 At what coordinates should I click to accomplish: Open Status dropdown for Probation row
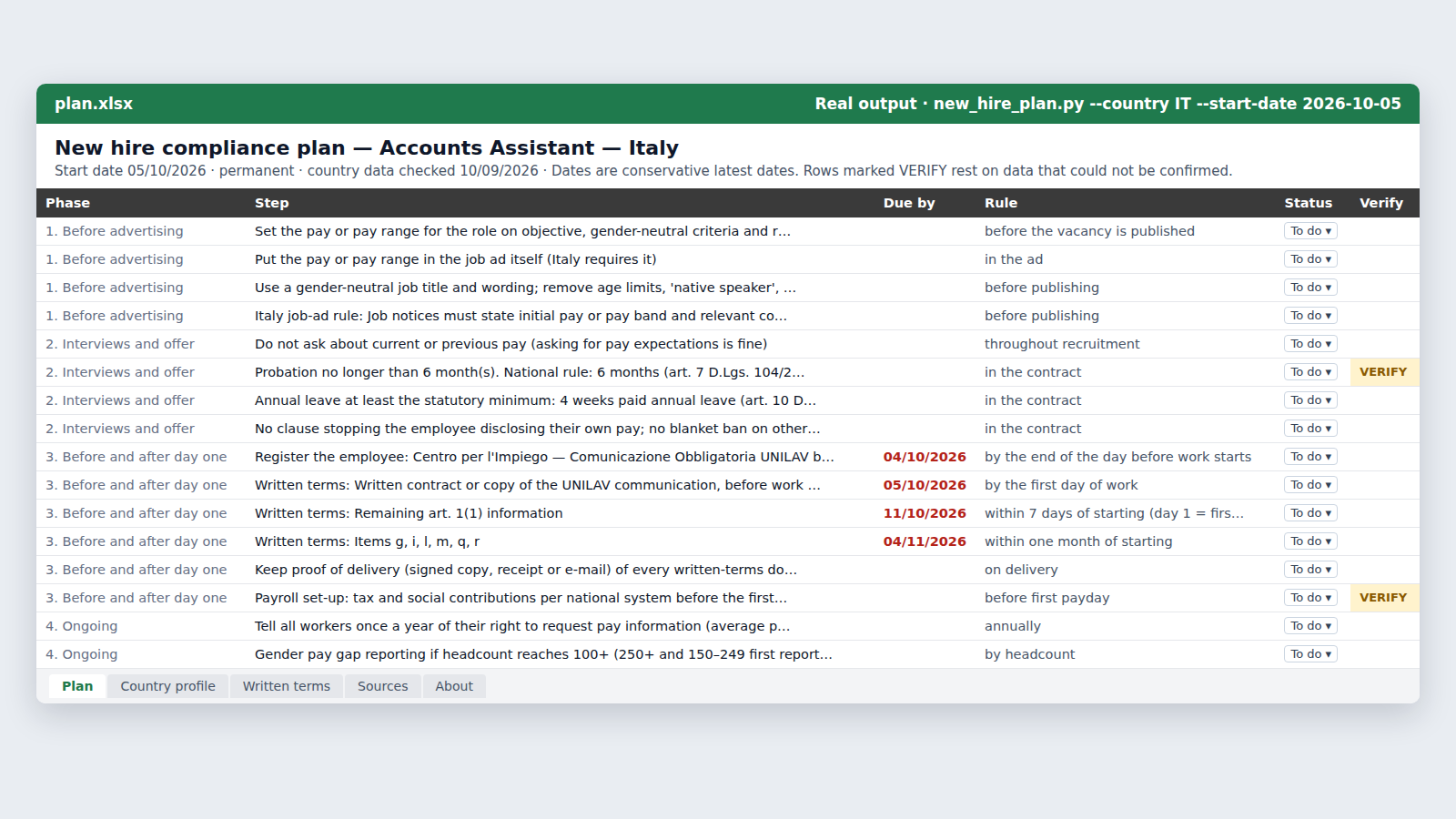1310,372
